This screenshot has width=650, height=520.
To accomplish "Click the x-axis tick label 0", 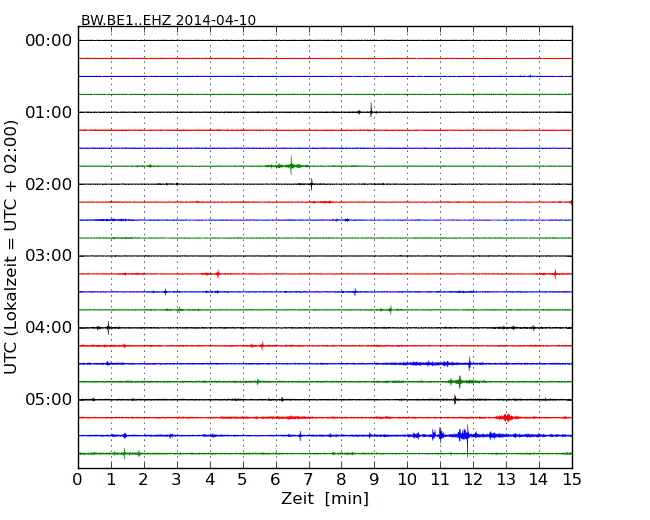I will point(78,479).
